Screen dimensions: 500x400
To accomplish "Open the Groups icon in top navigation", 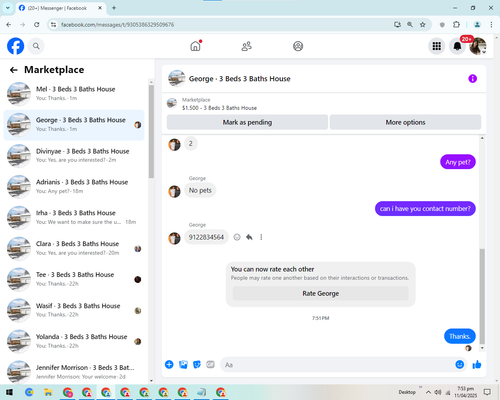I will tap(298, 46).
